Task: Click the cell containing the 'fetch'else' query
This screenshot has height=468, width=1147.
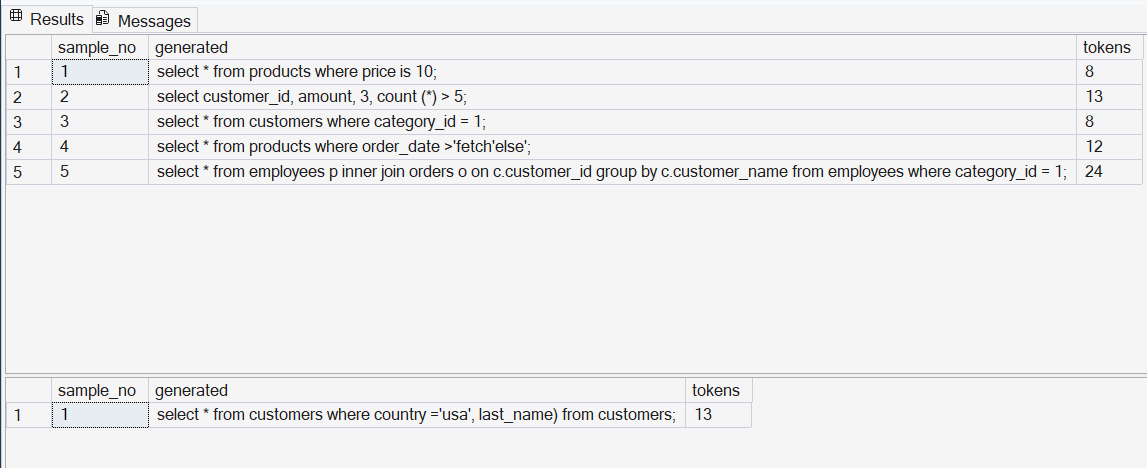Action: (612, 147)
